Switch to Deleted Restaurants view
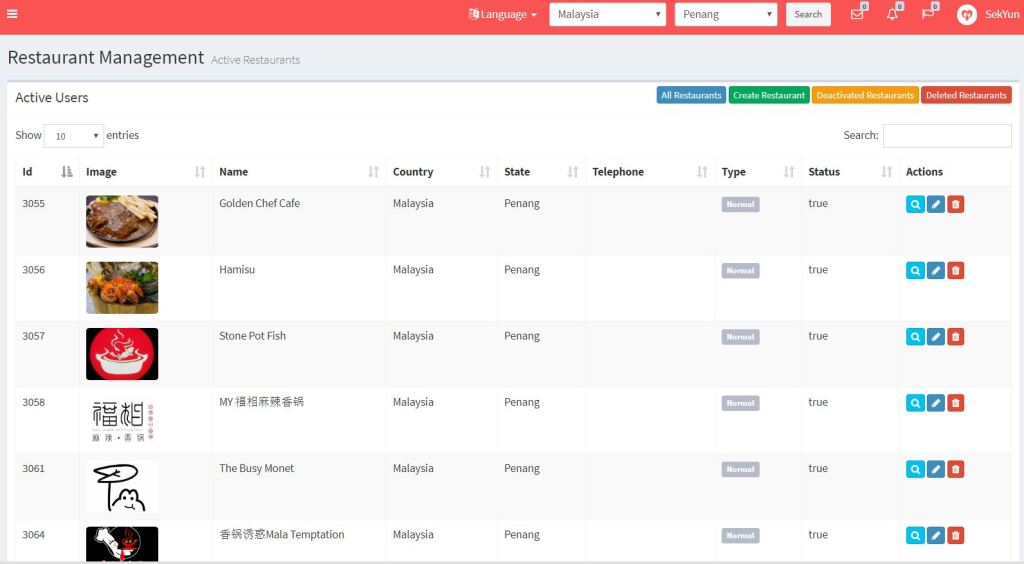The image size is (1024, 564). (x=966, y=95)
